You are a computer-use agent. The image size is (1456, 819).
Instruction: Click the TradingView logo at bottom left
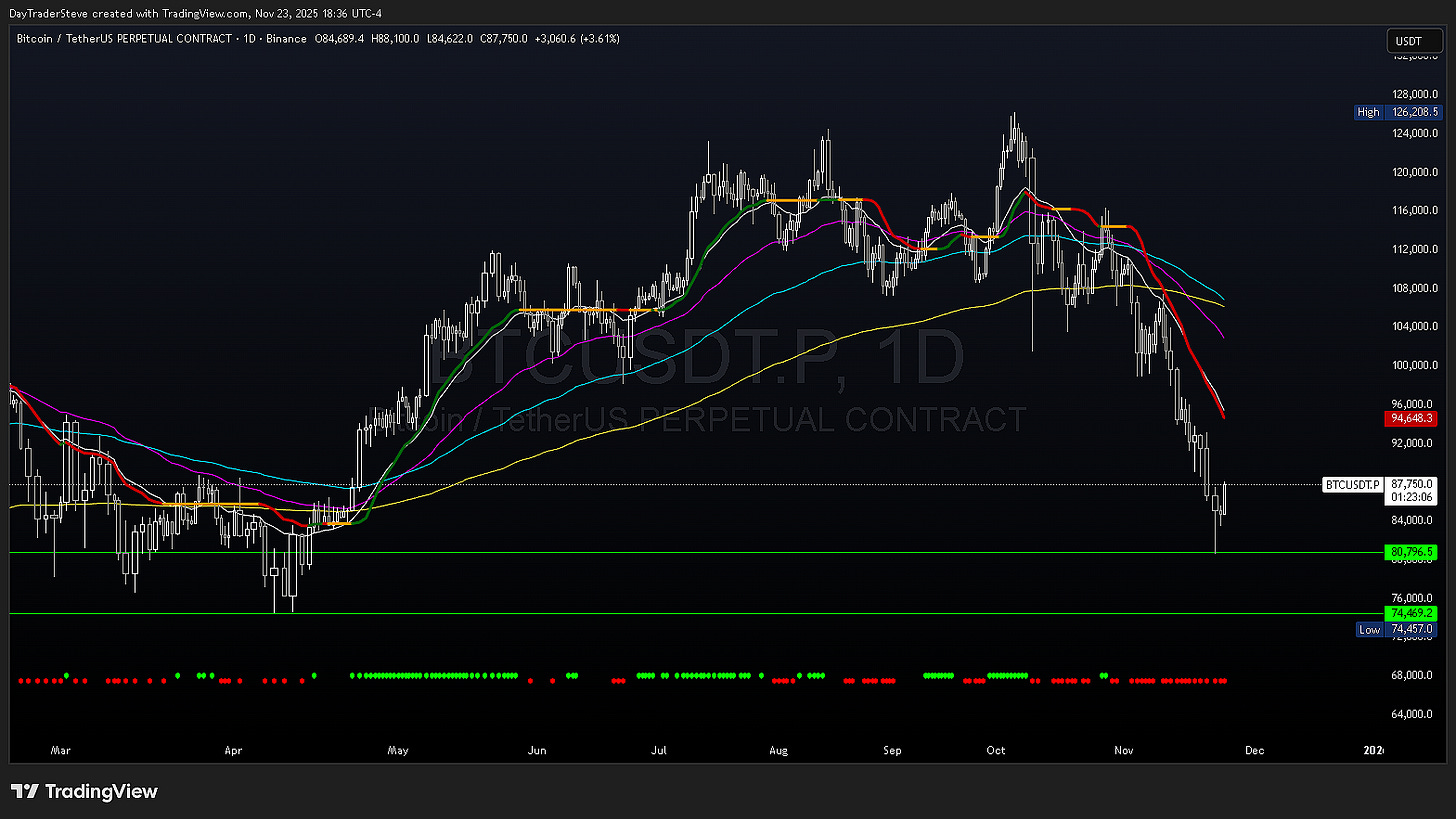click(84, 791)
